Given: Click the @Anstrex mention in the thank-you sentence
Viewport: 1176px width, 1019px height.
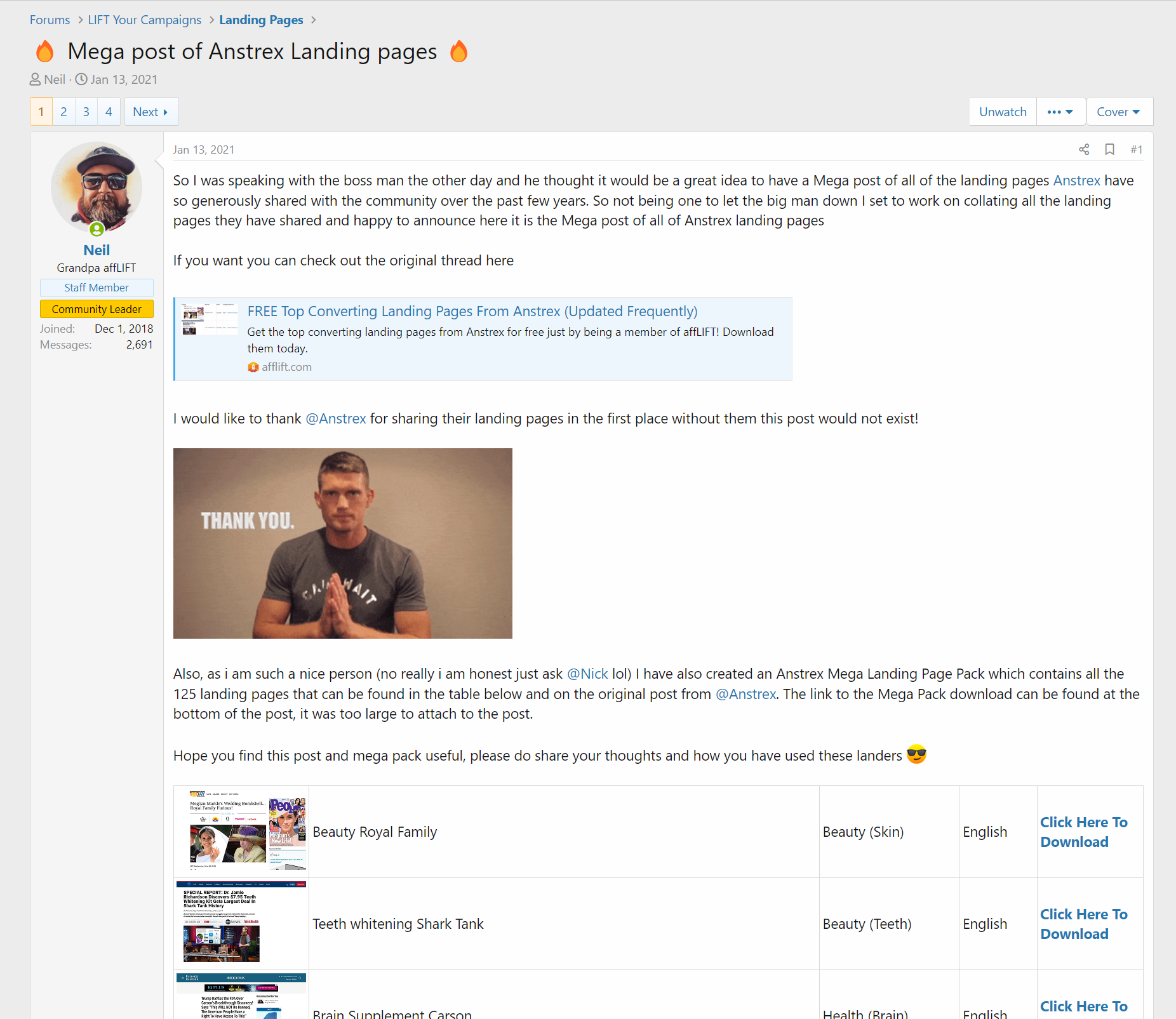Looking at the screenshot, I should click(x=336, y=418).
